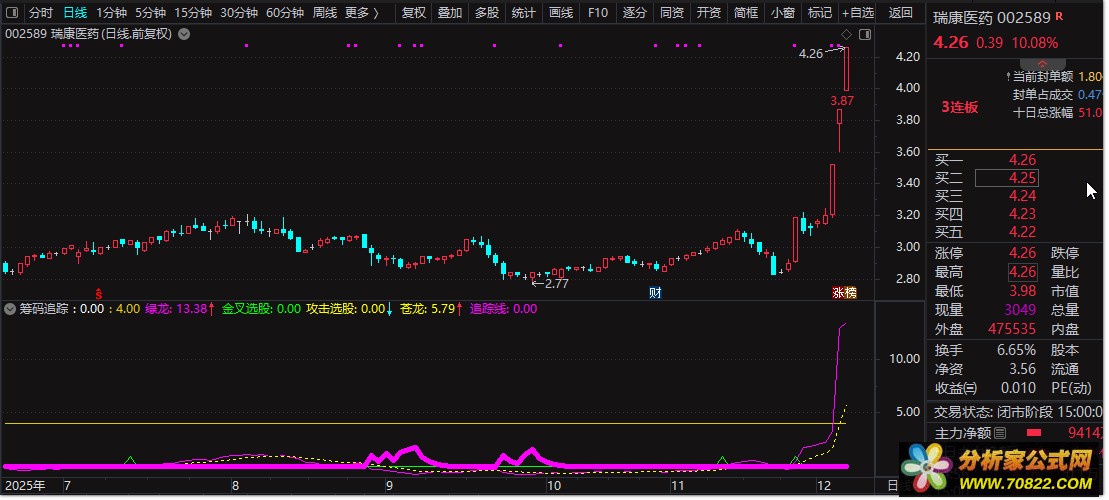Select the 买二 price 4.25 box

click(1007, 178)
